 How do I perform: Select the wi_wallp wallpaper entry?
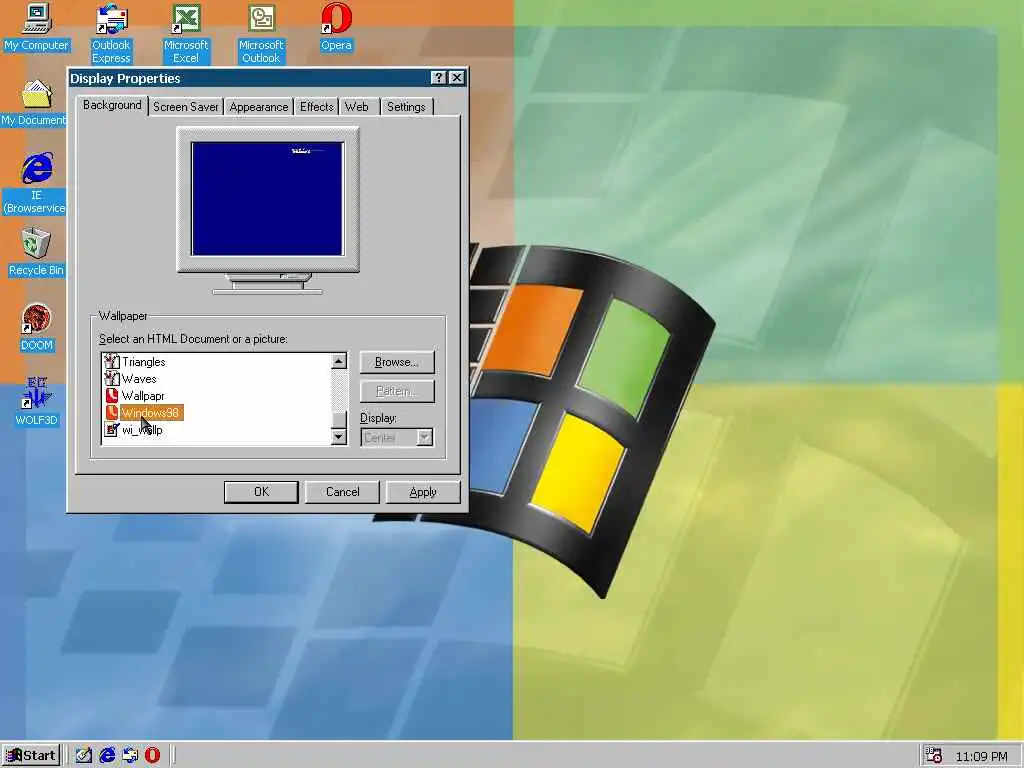click(142, 430)
